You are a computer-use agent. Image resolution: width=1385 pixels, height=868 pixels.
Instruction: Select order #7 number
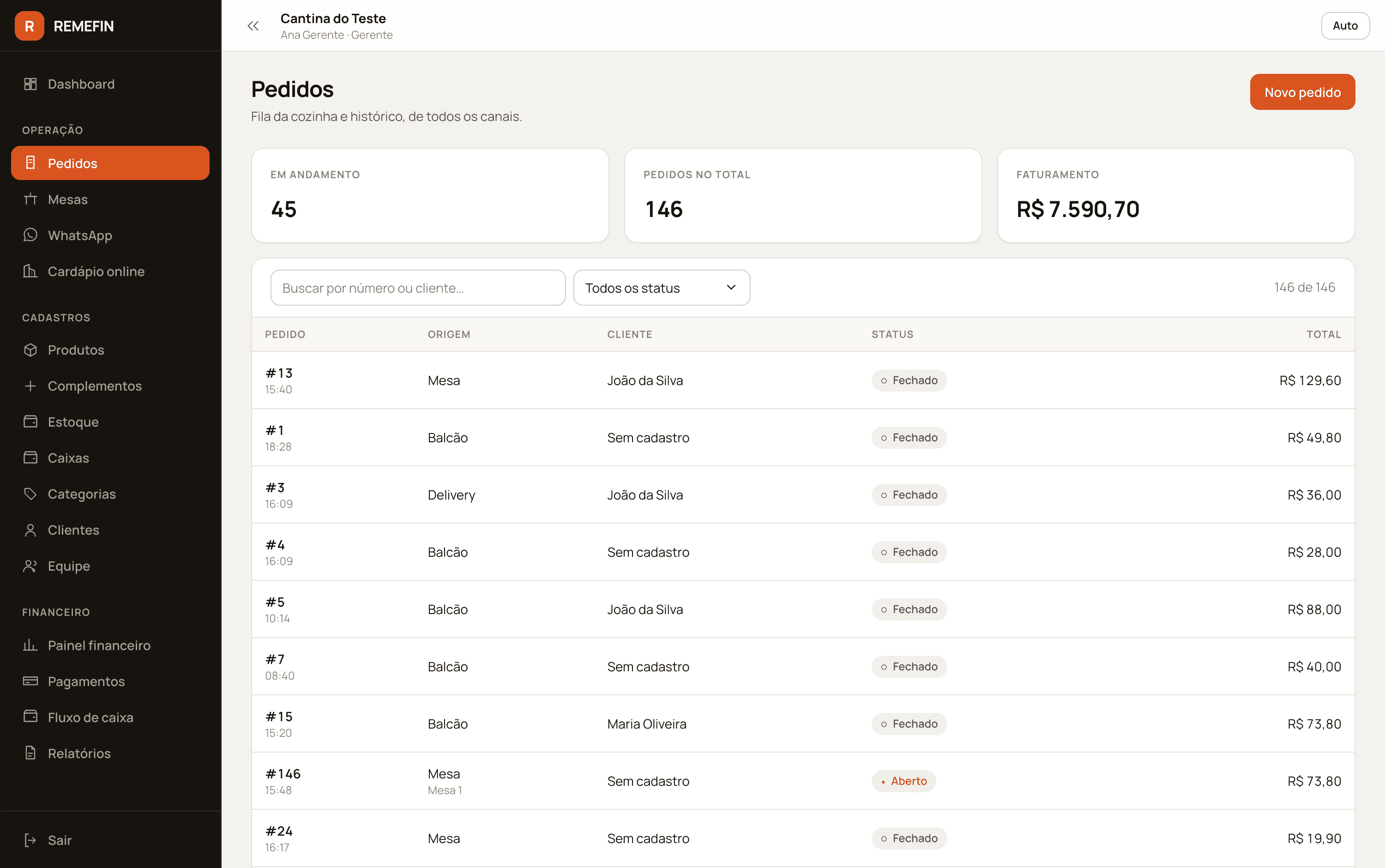click(275, 659)
